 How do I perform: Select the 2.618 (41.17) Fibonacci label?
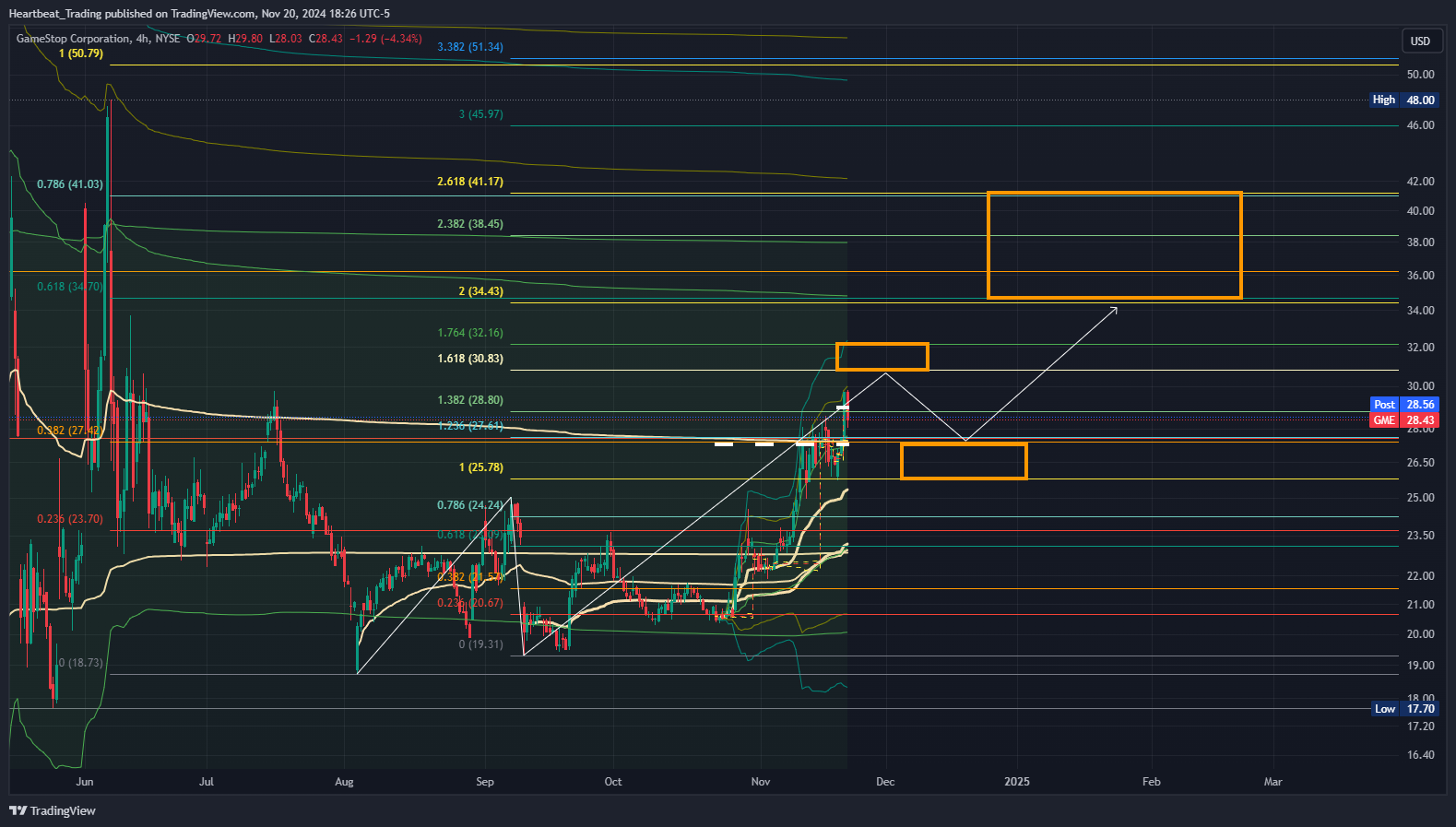(470, 182)
